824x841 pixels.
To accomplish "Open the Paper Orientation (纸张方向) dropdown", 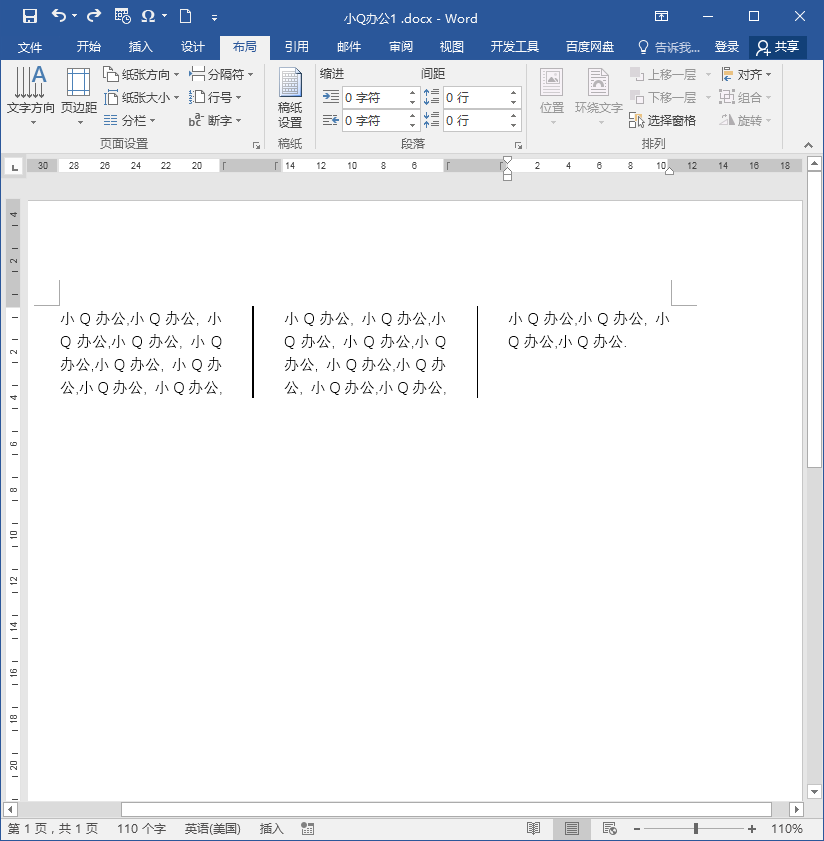I will click(141, 75).
